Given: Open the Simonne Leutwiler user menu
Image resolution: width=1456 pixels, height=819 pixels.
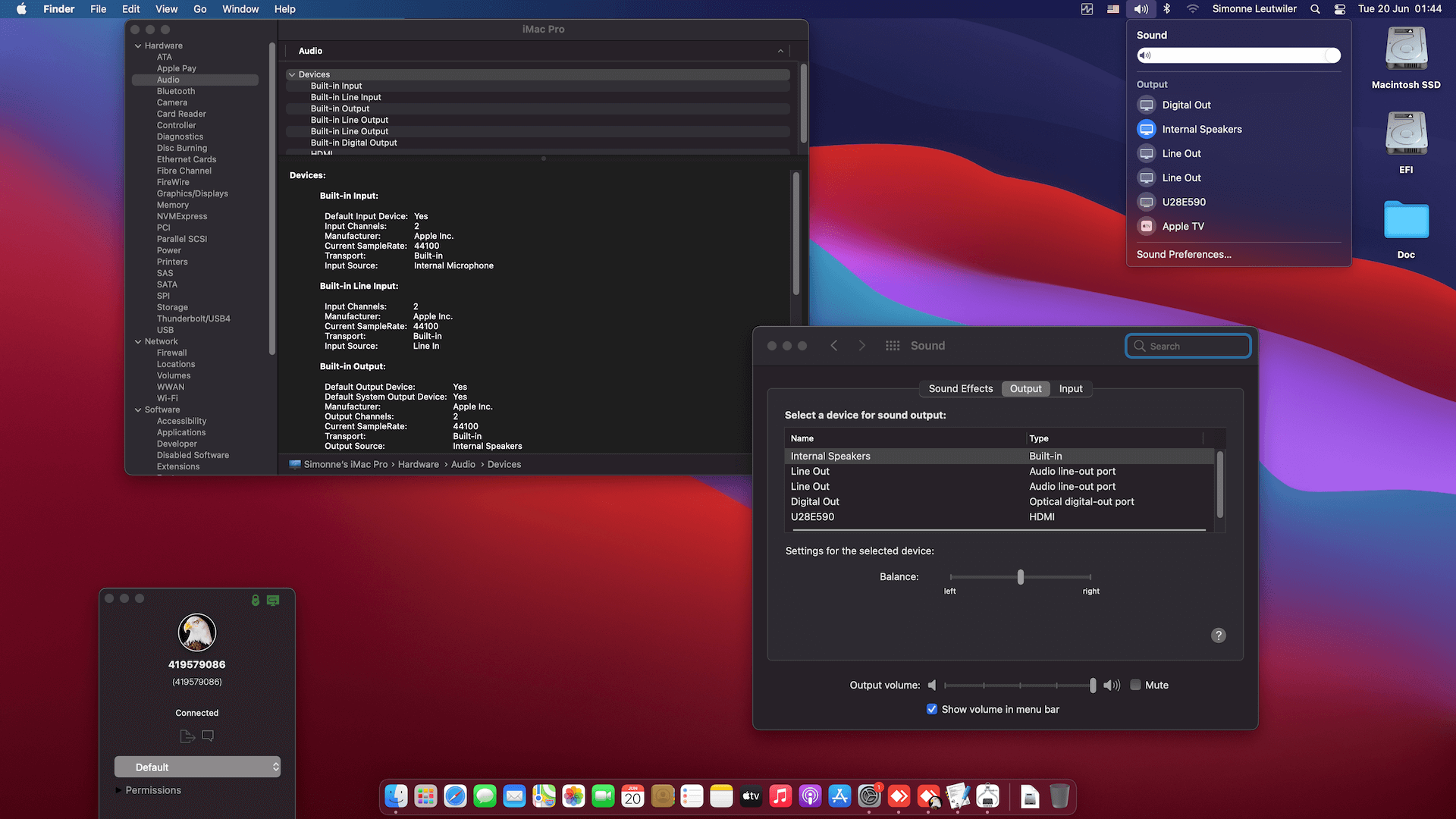Looking at the screenshot, I should (1254, 9).
